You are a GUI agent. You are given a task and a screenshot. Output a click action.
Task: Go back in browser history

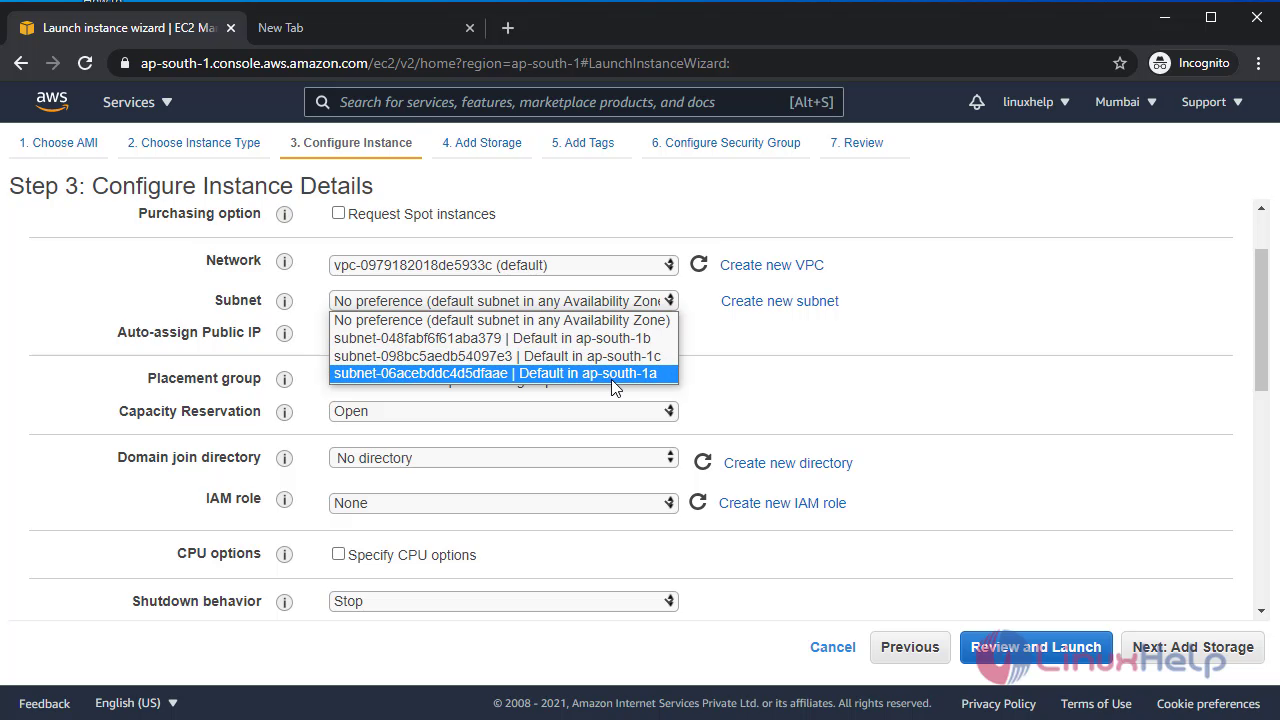[x=21, y=63]
